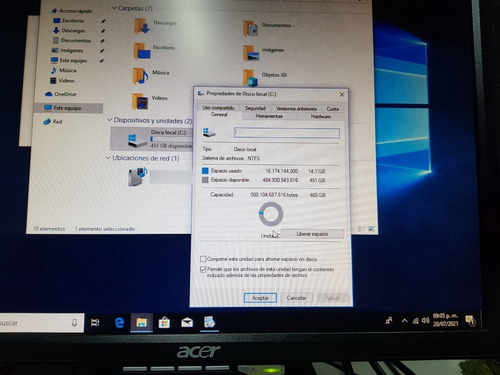
Task: Select highlighted Este equipo in navigation pane
Action: [68, 108]
